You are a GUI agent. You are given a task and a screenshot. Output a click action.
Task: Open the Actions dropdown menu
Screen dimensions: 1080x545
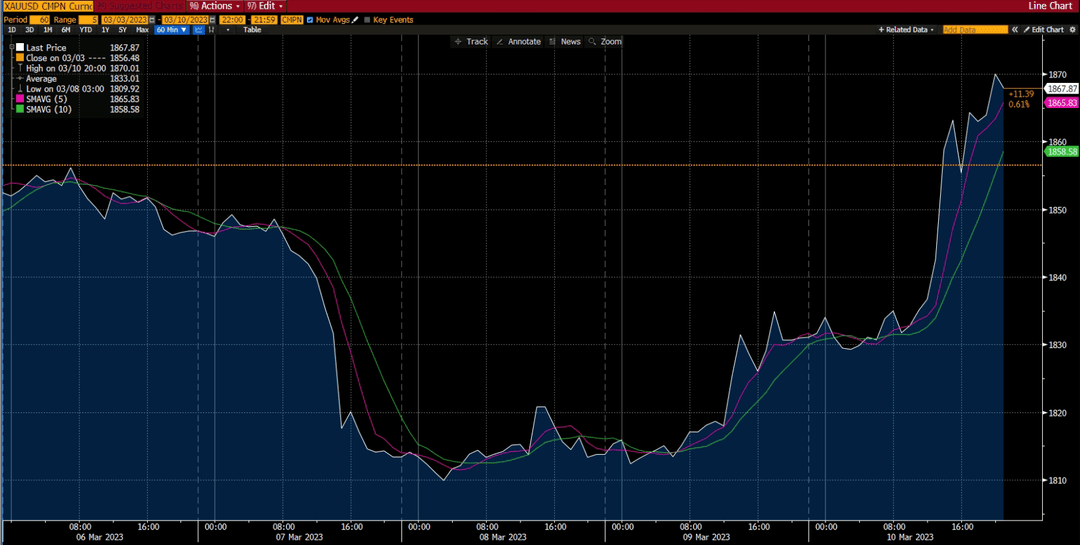point(215,6)
